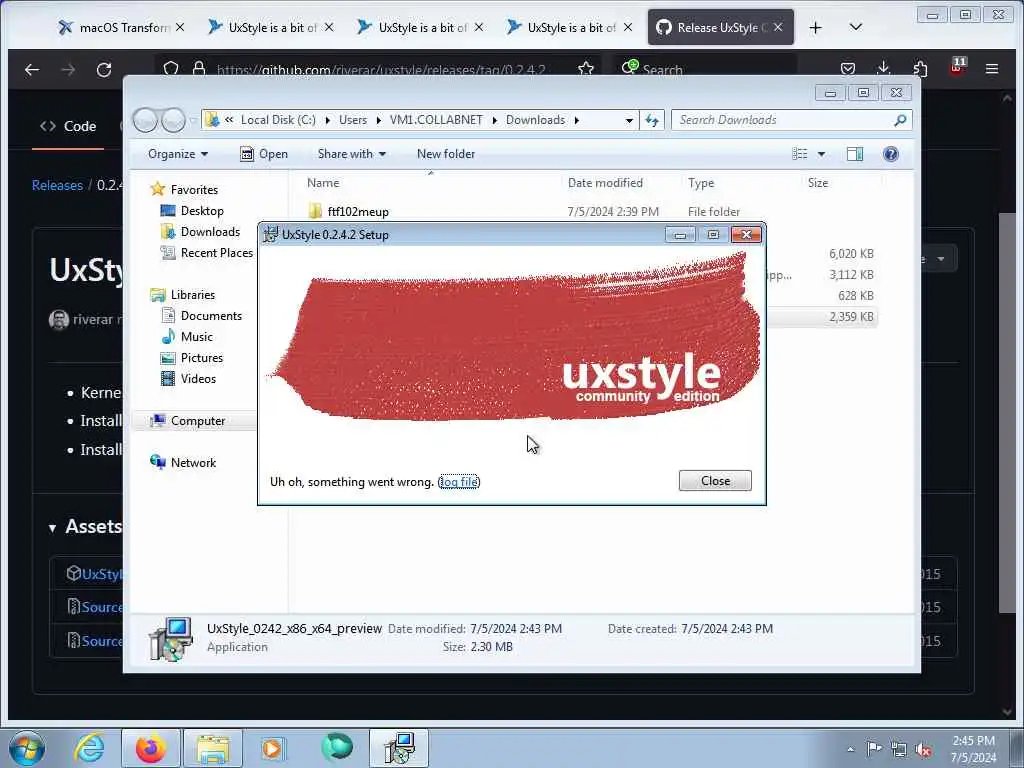
Task: Open Explorer help icon
Action: click(x=890, y=154)
